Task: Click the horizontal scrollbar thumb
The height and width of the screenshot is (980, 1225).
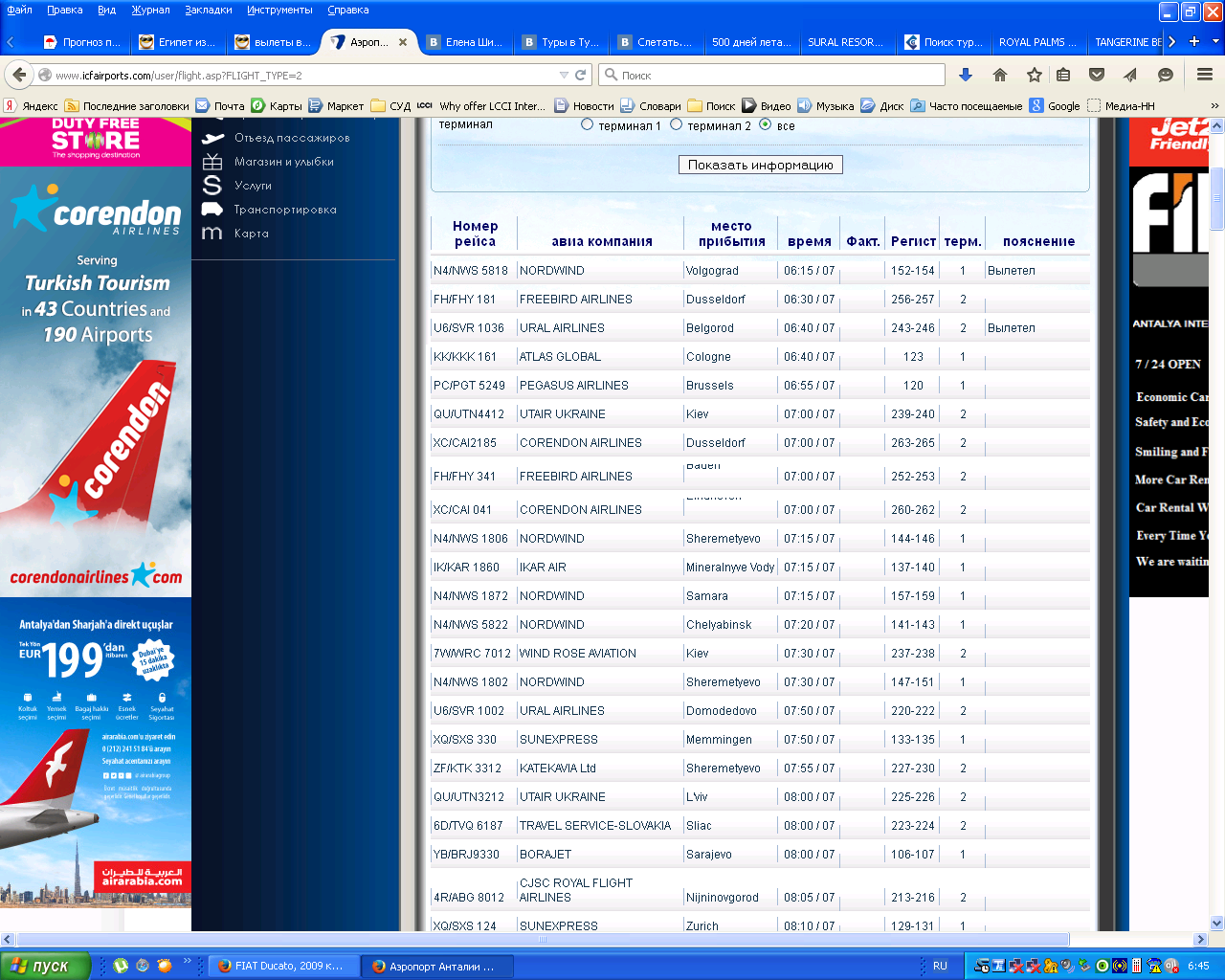Action: click(543, 940)
